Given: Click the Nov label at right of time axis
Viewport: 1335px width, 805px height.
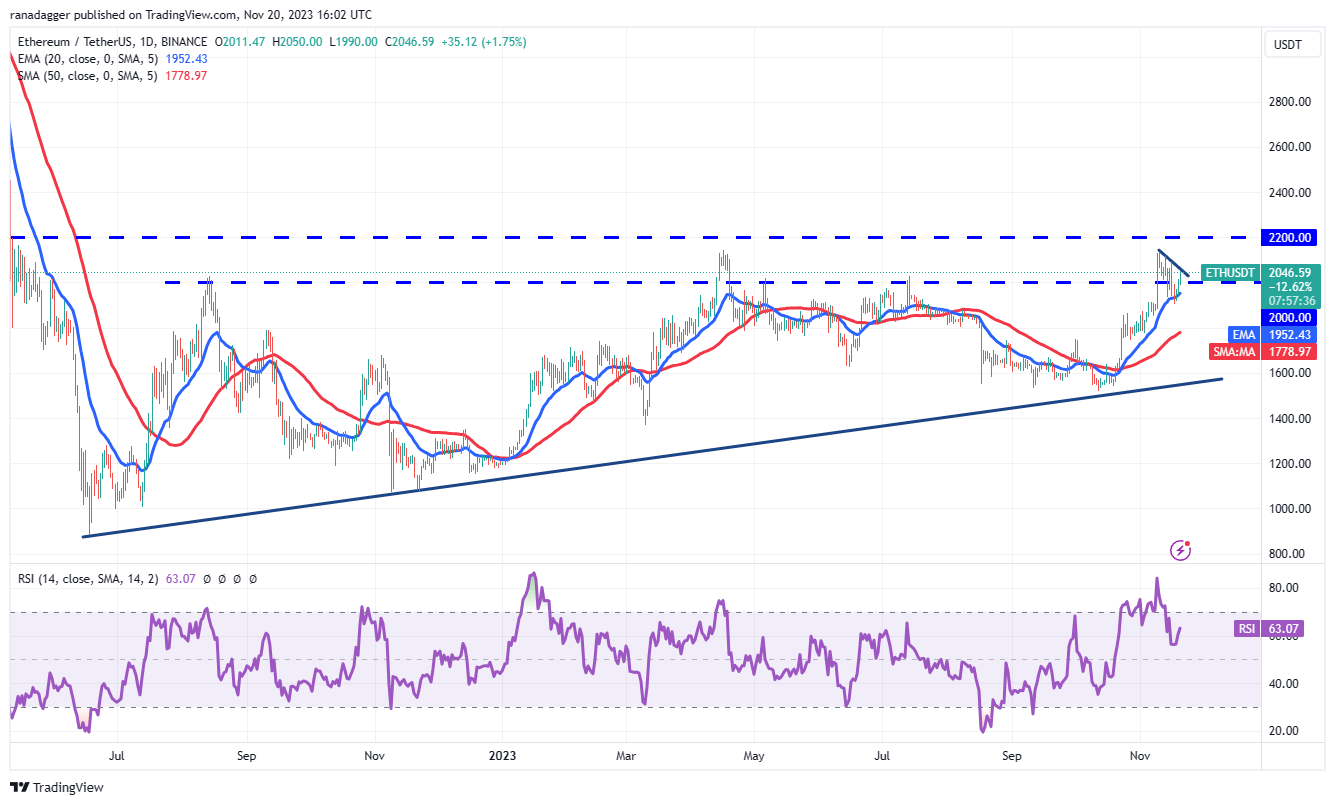Looking at the screenshot, I should point(1140,757).
